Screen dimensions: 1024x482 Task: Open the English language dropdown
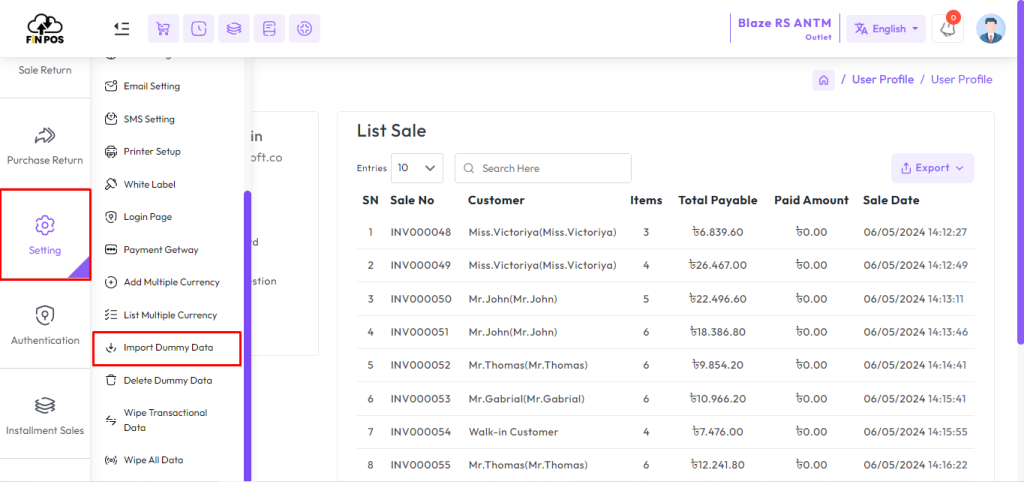coord(886,29)
